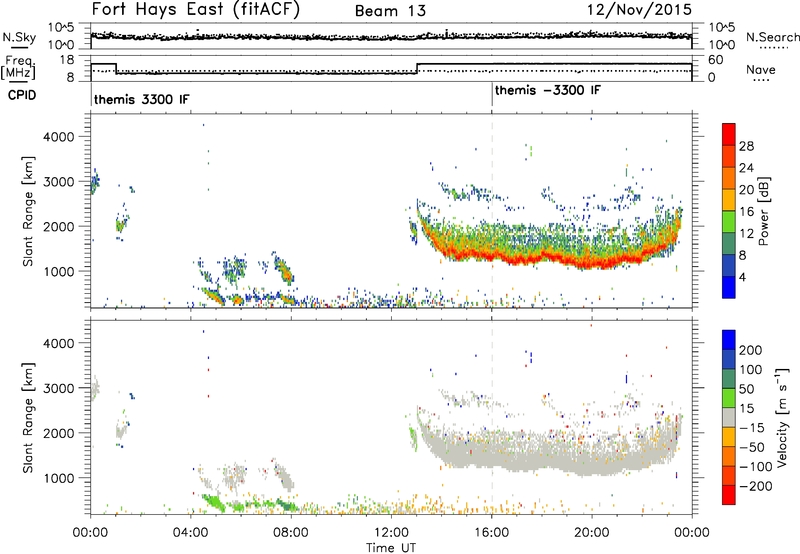
Task: Select the "Freq. [MHz]" axis label
Action: tap(18, 68)
